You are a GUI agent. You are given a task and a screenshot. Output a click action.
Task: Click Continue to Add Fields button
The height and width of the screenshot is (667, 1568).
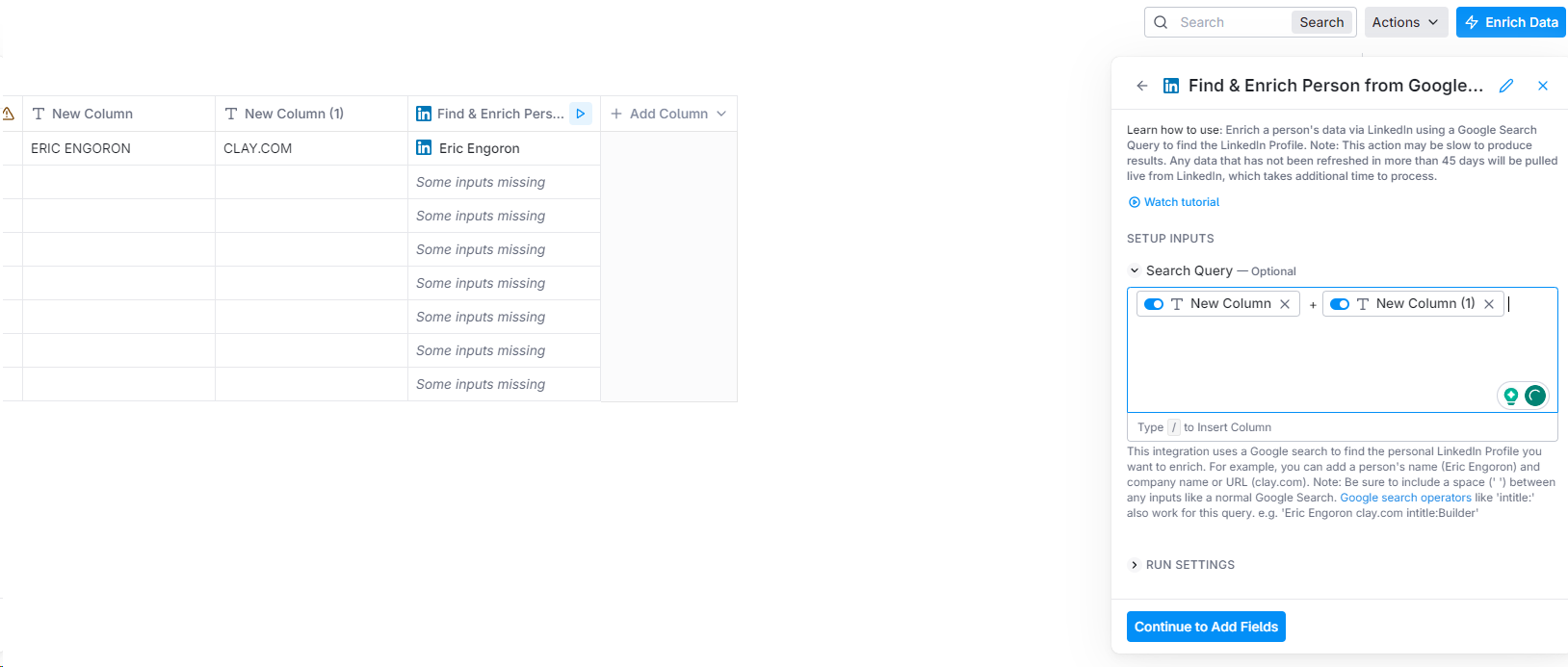click(1206, 627)
